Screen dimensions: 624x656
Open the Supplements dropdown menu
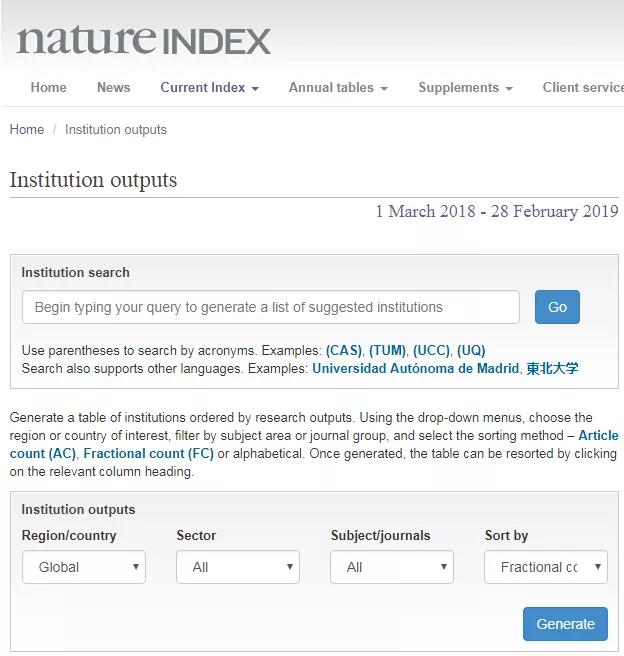point(465,87)
